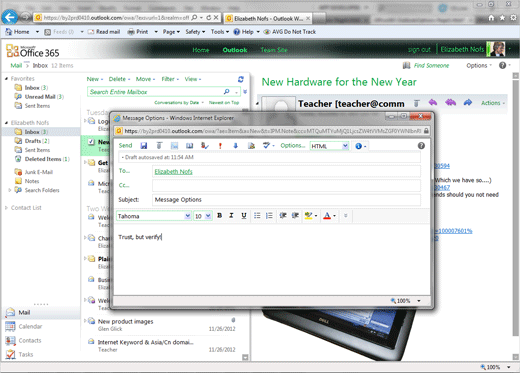Viewport: 520px width, 373px height.
Task: Click the Check Names icon
Action: [x=205, y=146]
